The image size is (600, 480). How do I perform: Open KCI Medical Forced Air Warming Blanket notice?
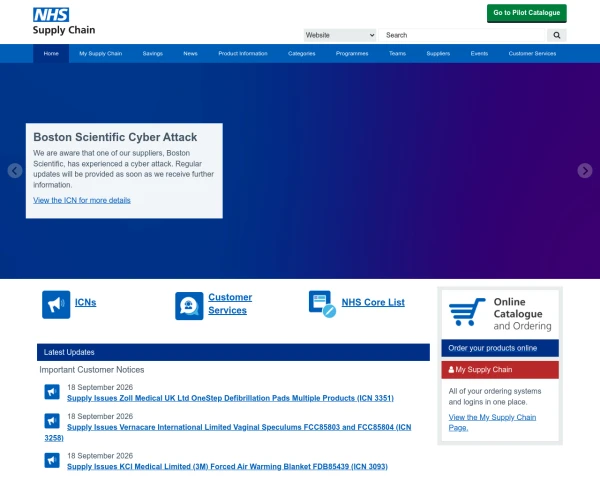(x=227, y=467)
